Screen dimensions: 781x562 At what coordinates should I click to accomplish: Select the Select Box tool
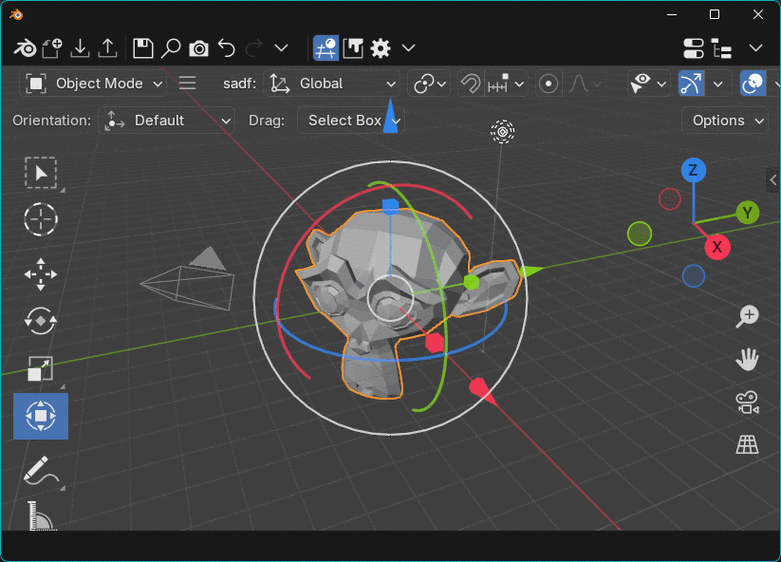pos(41,173)
